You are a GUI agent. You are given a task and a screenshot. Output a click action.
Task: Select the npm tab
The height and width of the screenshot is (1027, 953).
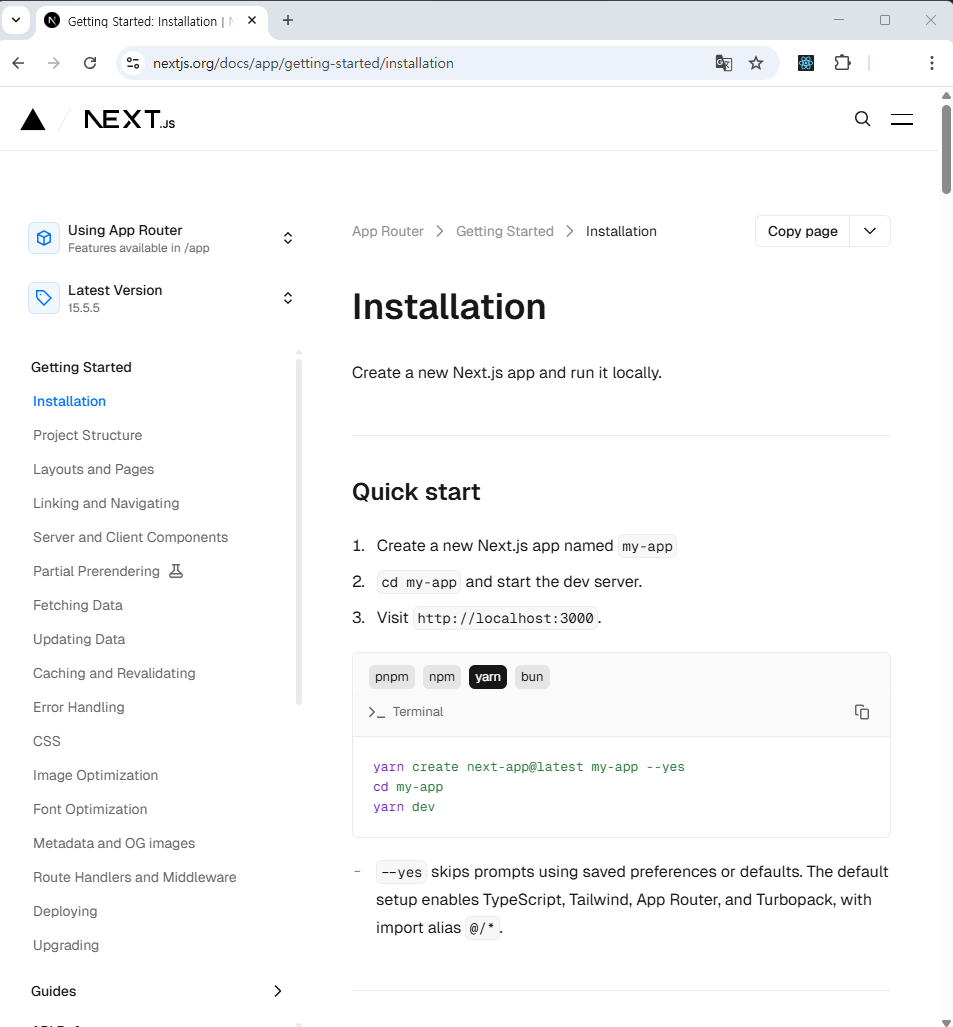pyautogui.click(x=442, y=677)
